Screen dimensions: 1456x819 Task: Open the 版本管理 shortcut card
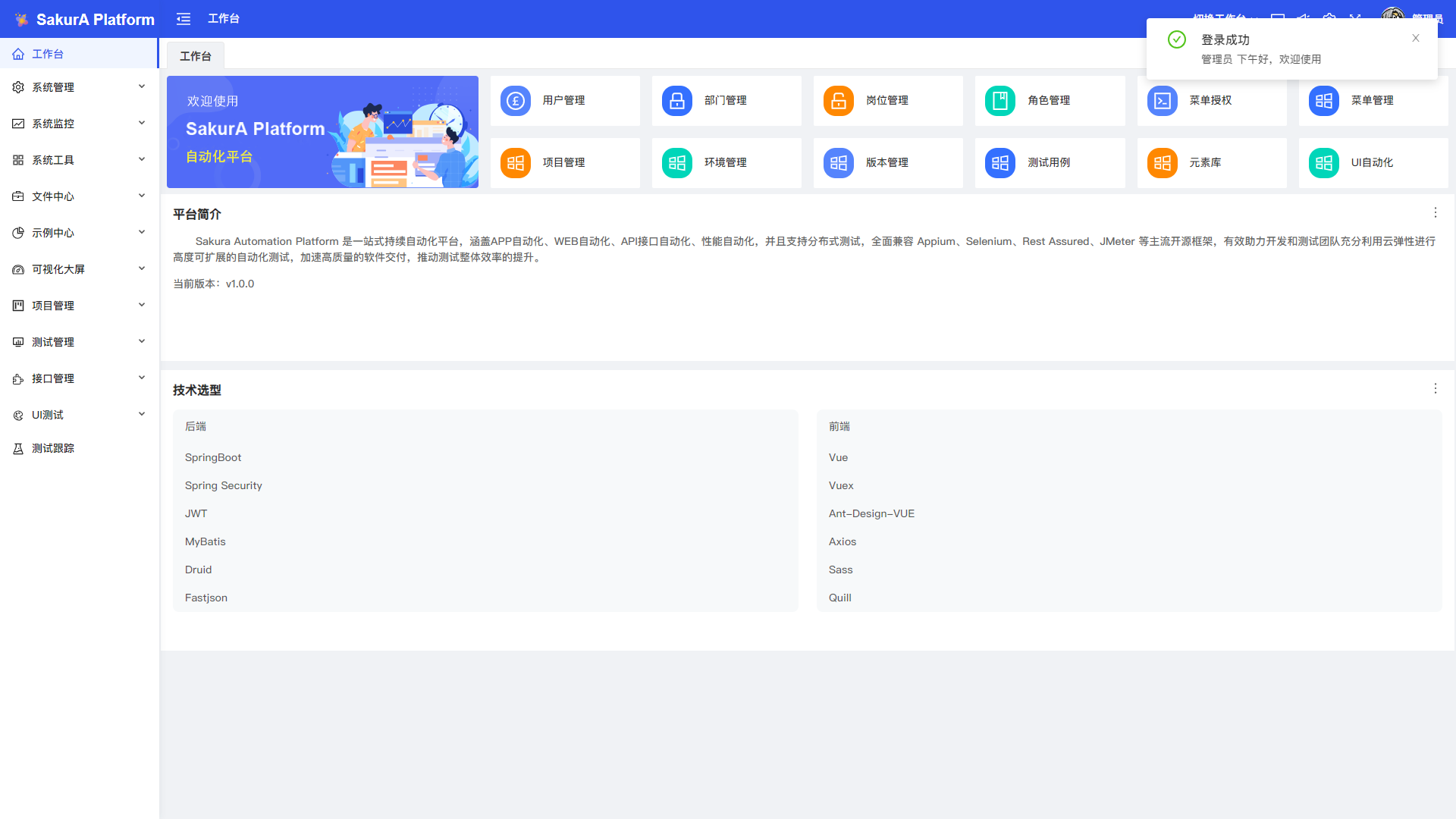(887, 163)
